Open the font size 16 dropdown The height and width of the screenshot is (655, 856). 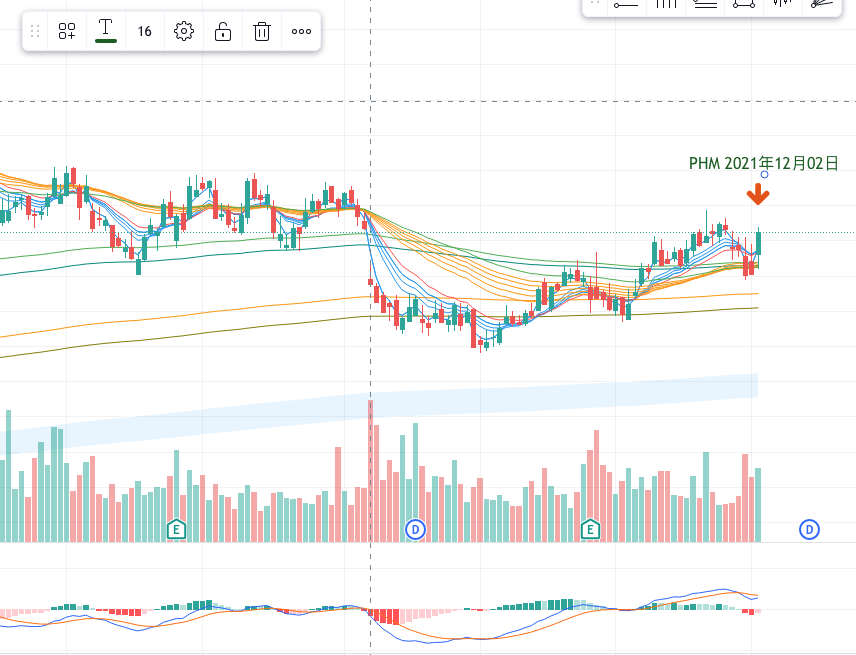(x=145, y=31)
